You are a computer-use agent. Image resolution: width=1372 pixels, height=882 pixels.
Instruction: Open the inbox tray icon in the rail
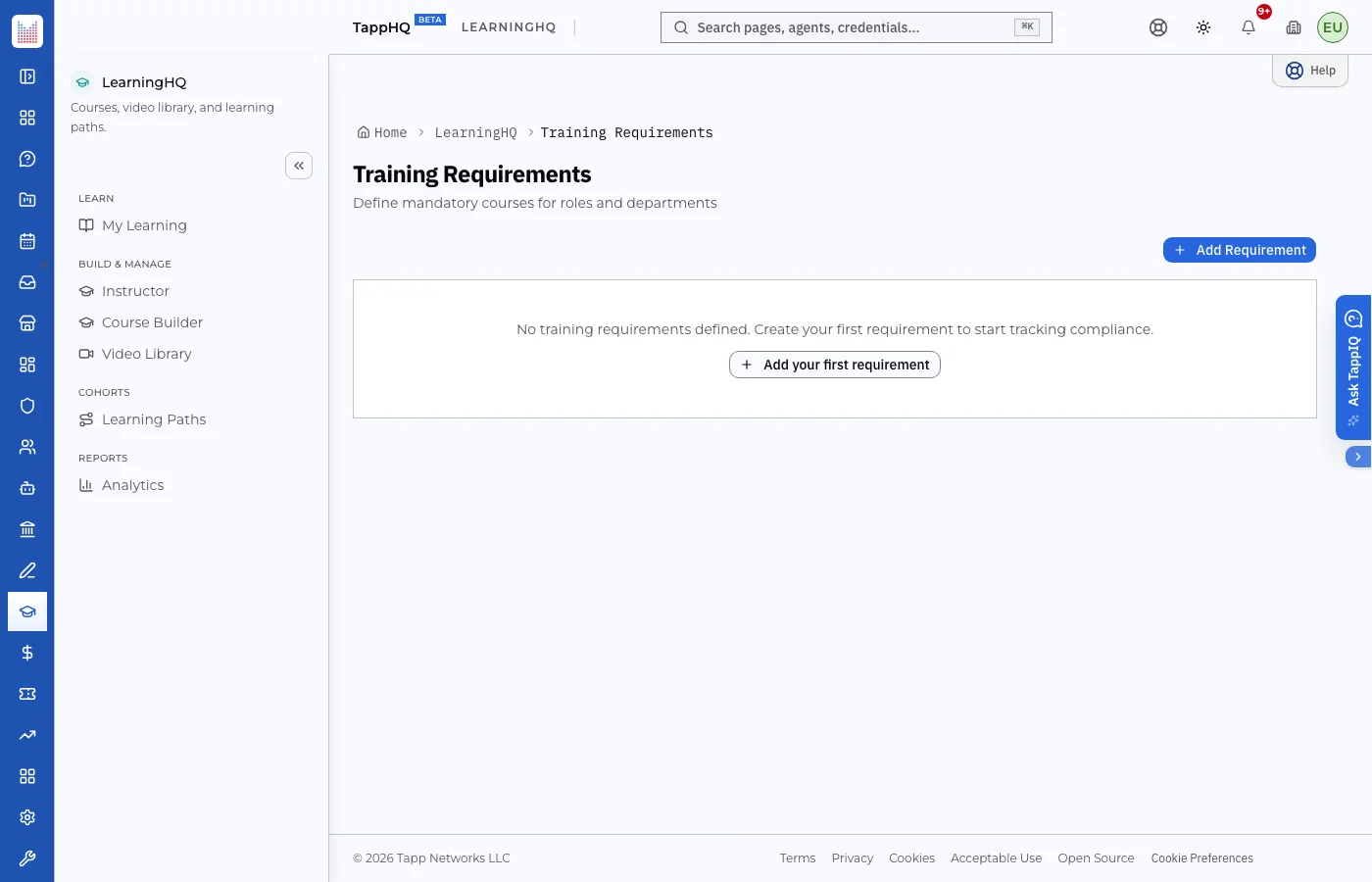point(27,282)
